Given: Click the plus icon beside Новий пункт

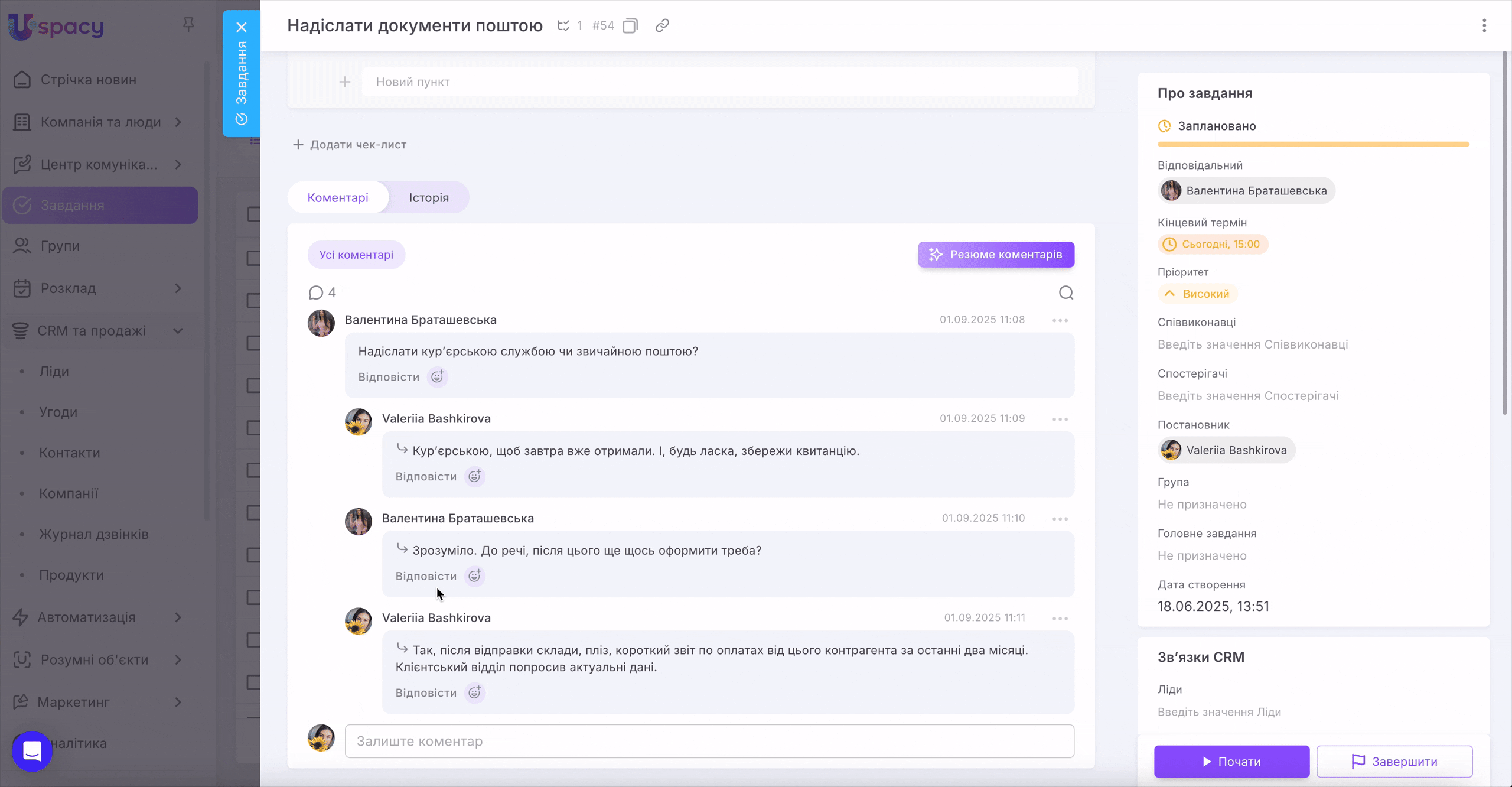Looking at the screenshot, I should point(345,82).
